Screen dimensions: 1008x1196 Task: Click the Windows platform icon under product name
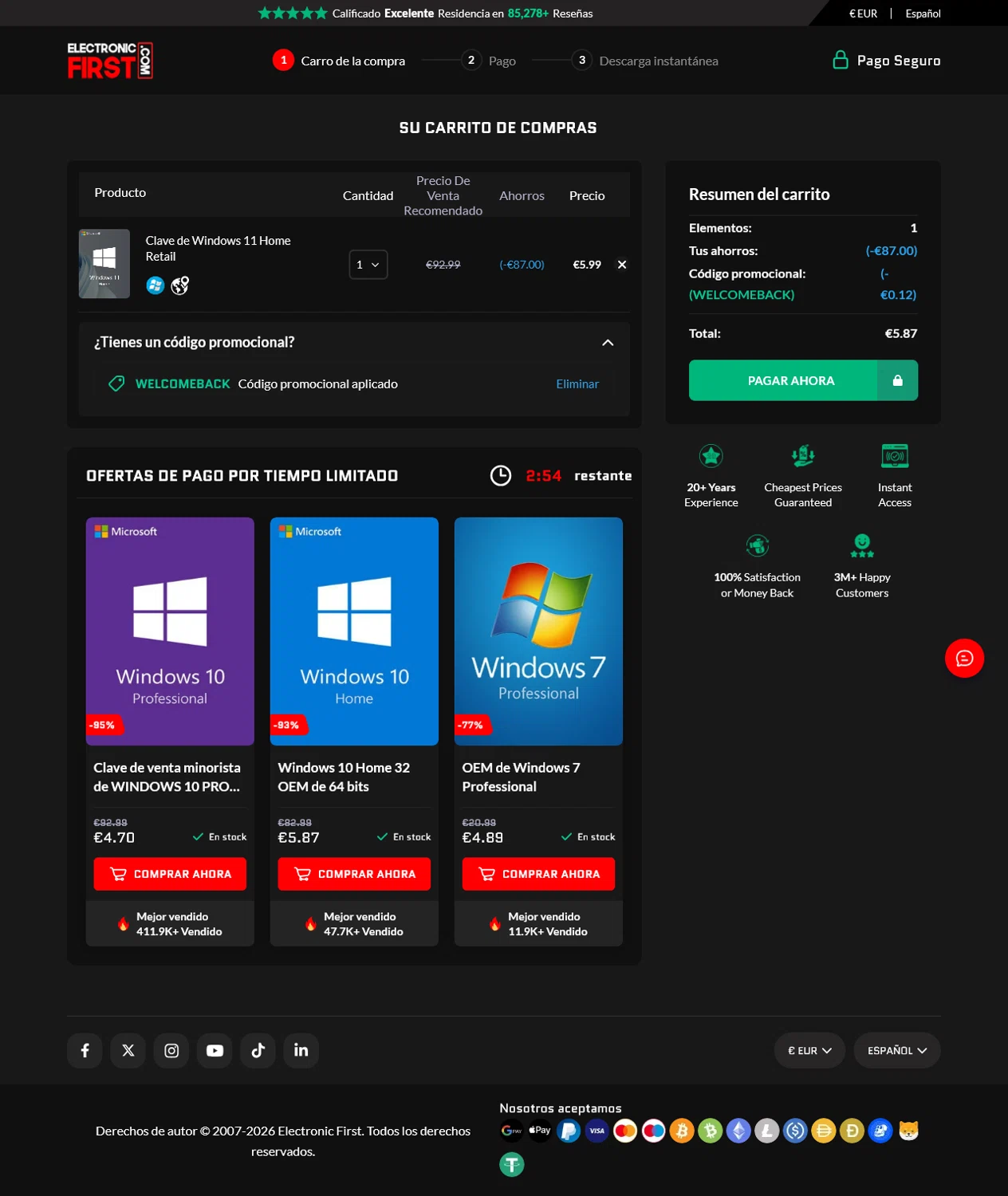tap(156, 285)
